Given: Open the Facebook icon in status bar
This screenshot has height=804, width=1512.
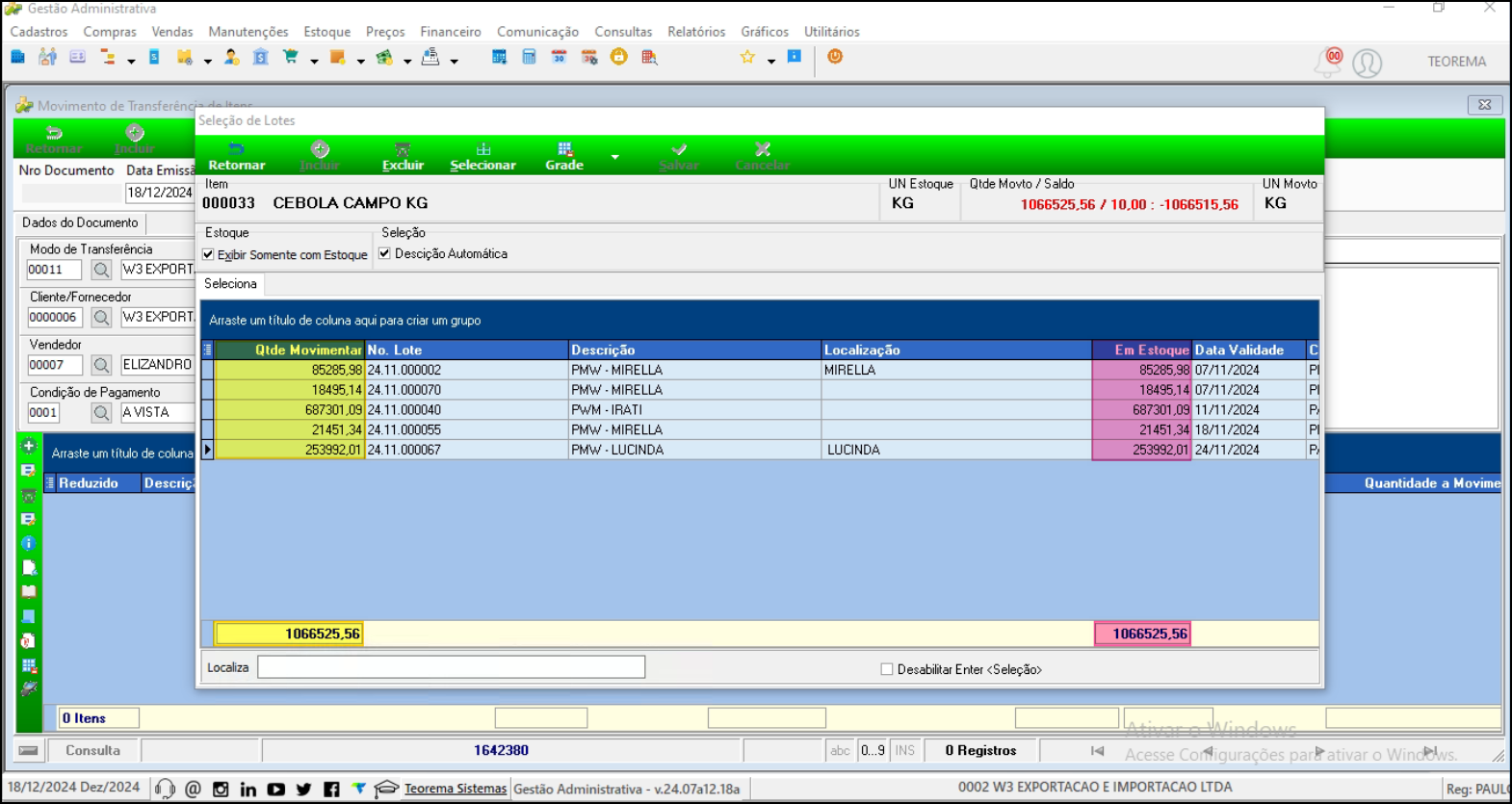Looking at the screenshot, I should coord(331,790).
